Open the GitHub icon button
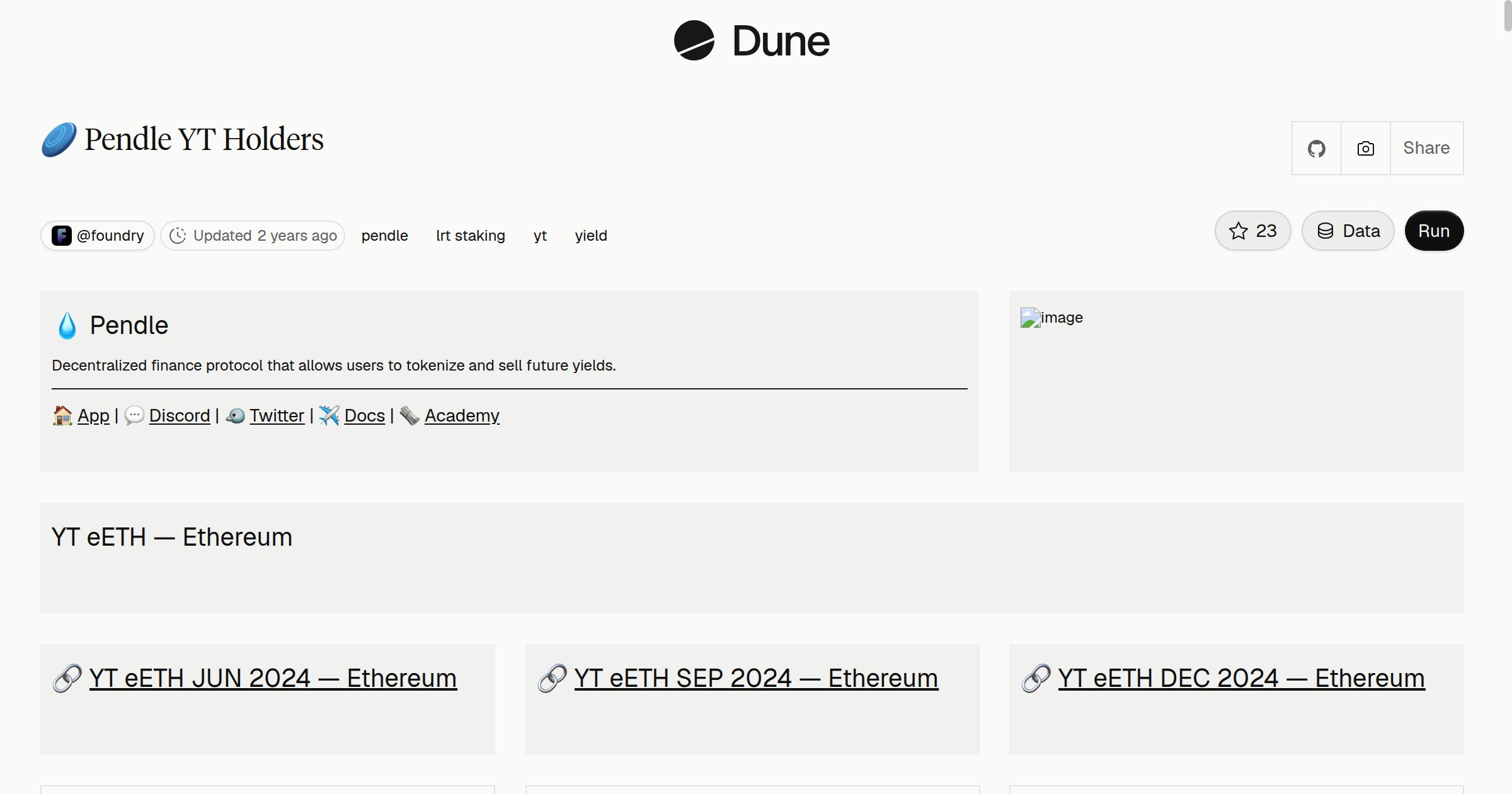 1317,148
